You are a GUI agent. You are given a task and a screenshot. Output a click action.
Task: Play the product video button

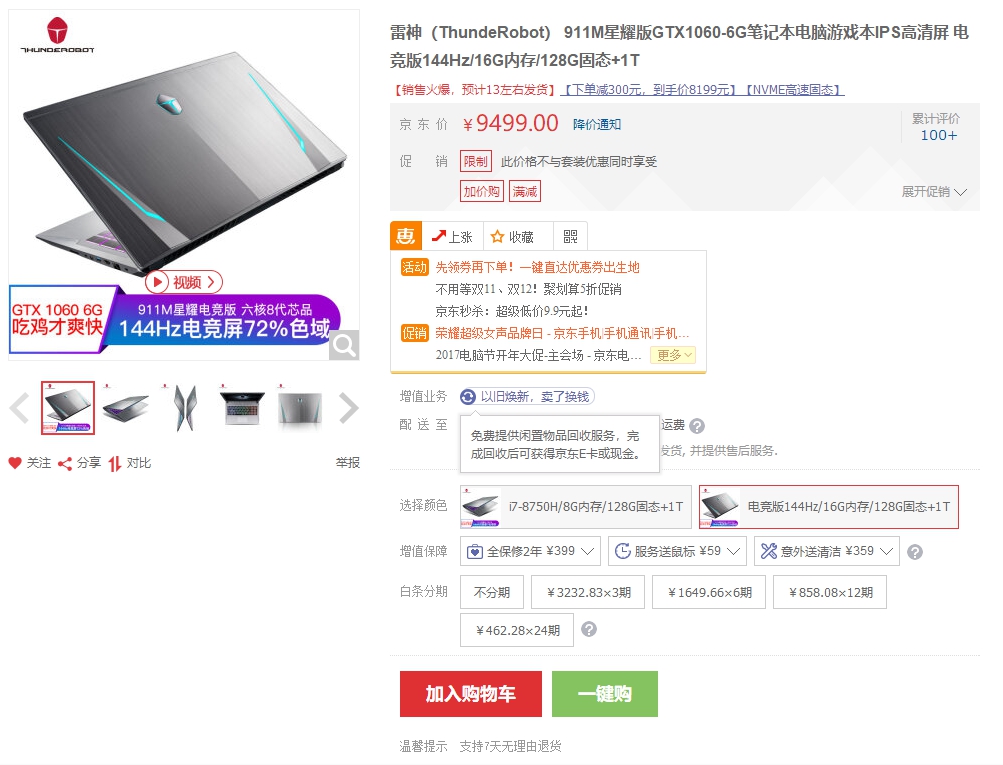pyautogui.click(x=184, y=282)
